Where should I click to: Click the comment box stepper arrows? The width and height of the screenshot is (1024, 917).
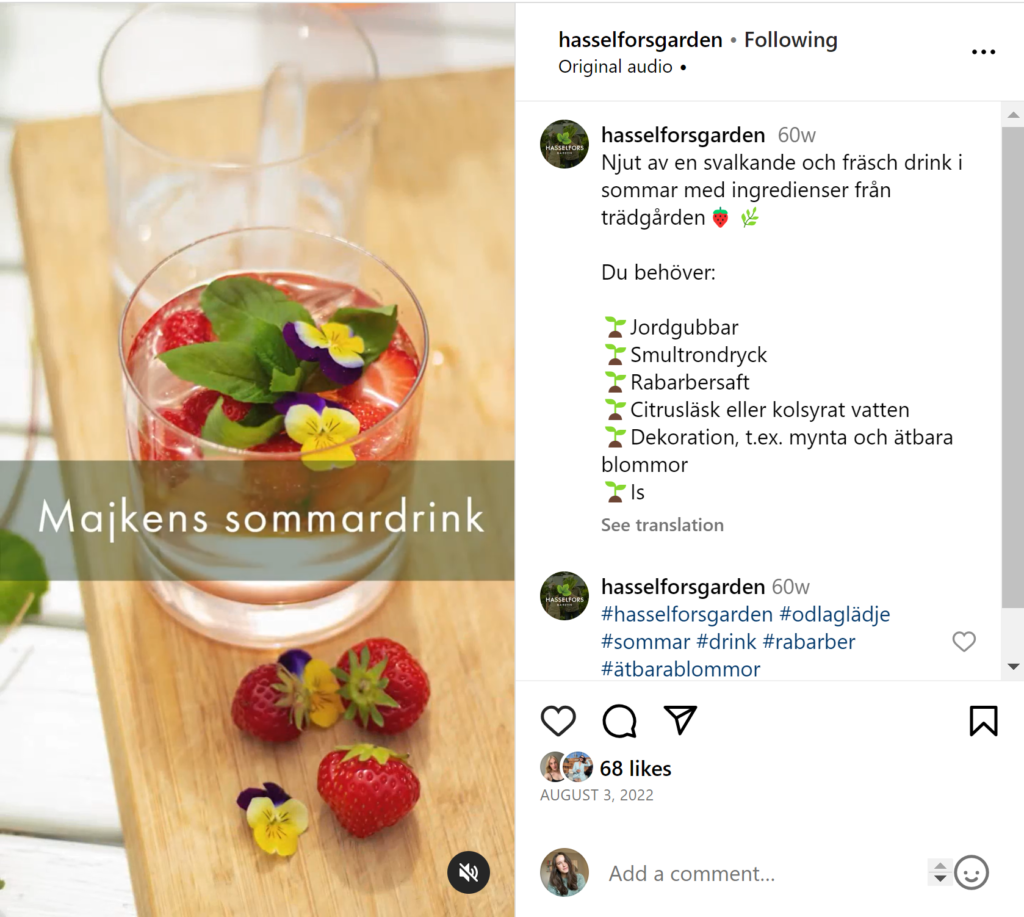[939, 872]
